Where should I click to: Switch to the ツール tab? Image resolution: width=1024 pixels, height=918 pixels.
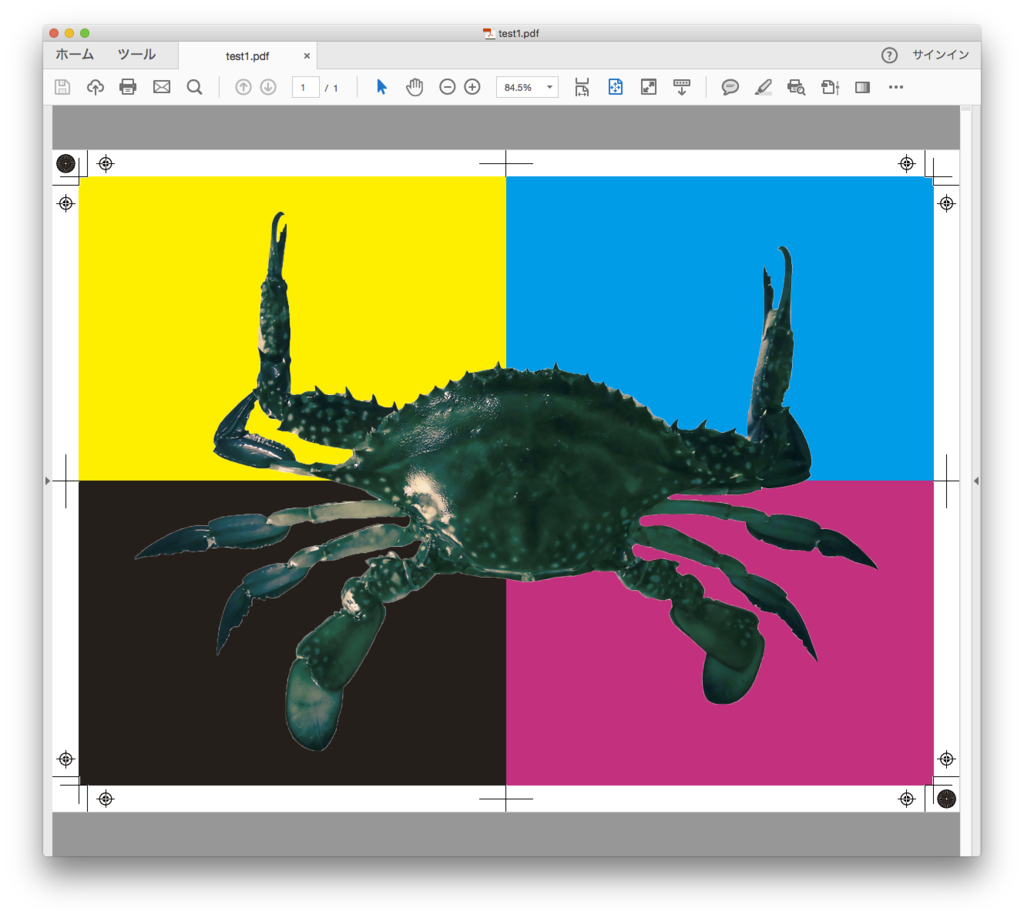click(136, 55)
